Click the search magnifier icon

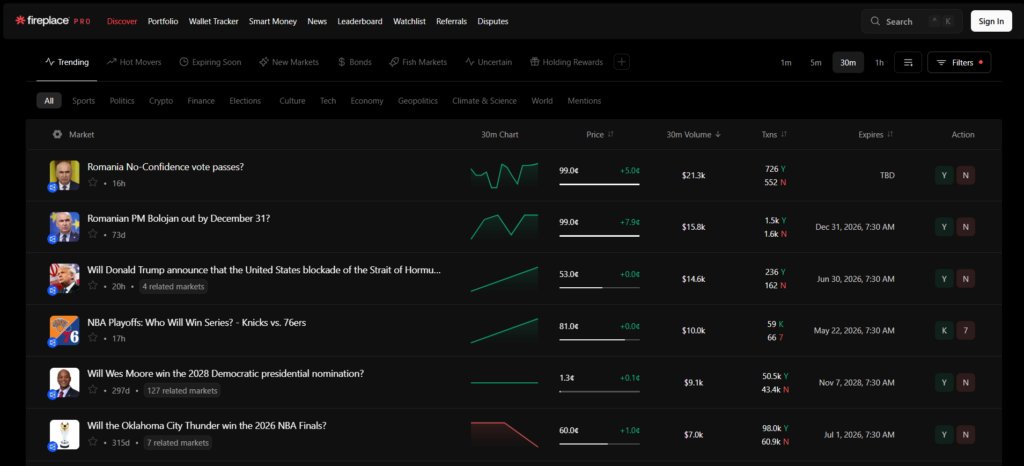click(875, 22)
